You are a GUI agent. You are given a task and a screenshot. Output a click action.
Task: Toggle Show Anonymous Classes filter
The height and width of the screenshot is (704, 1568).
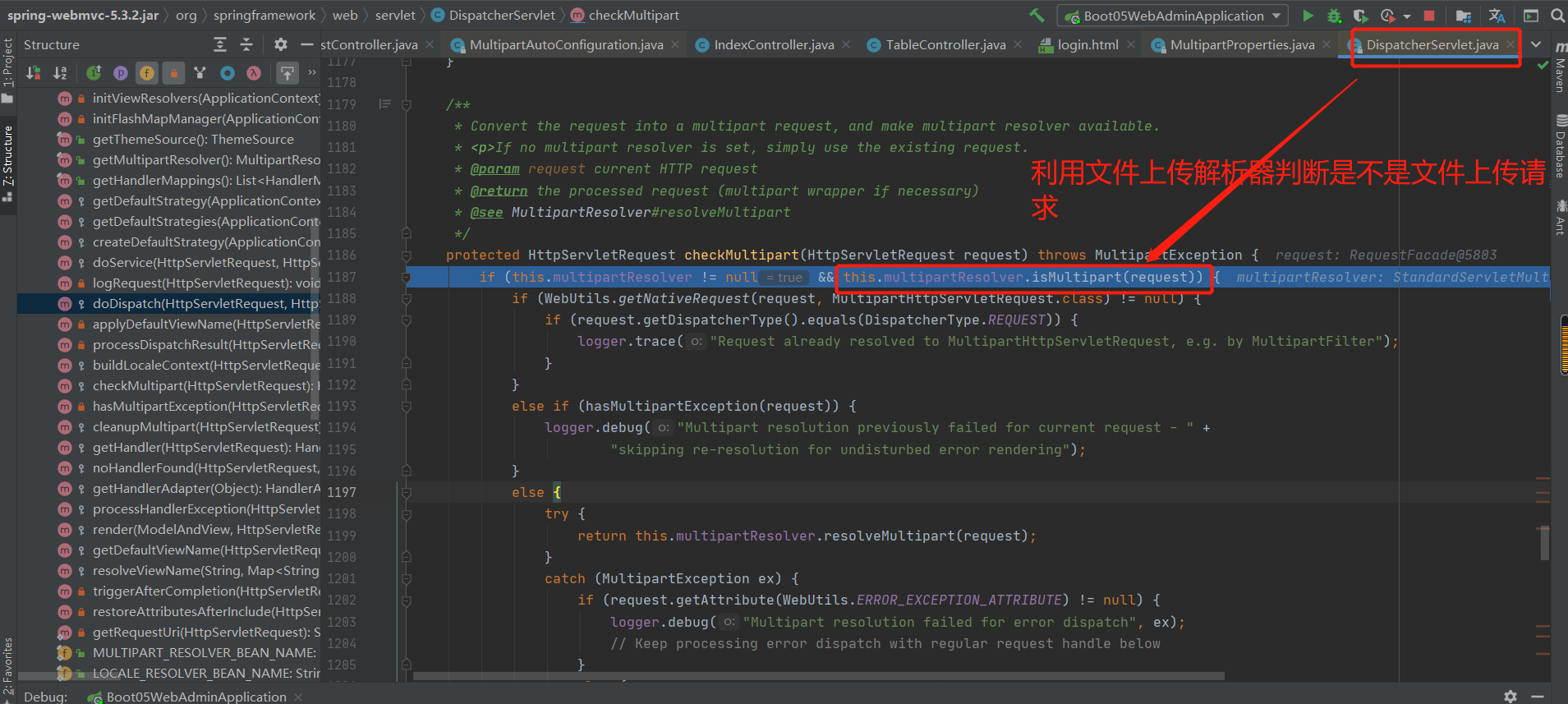coord(200,73)
